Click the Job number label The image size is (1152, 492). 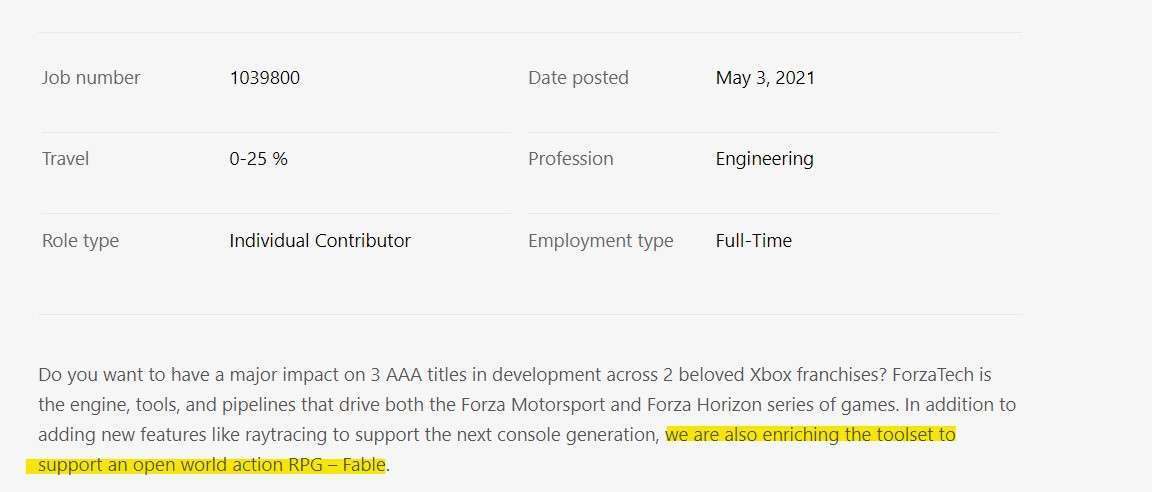(x=91, y=78)
